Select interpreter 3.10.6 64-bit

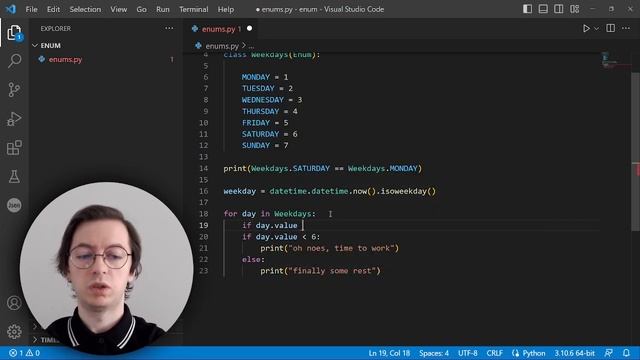tap(574, 353)
